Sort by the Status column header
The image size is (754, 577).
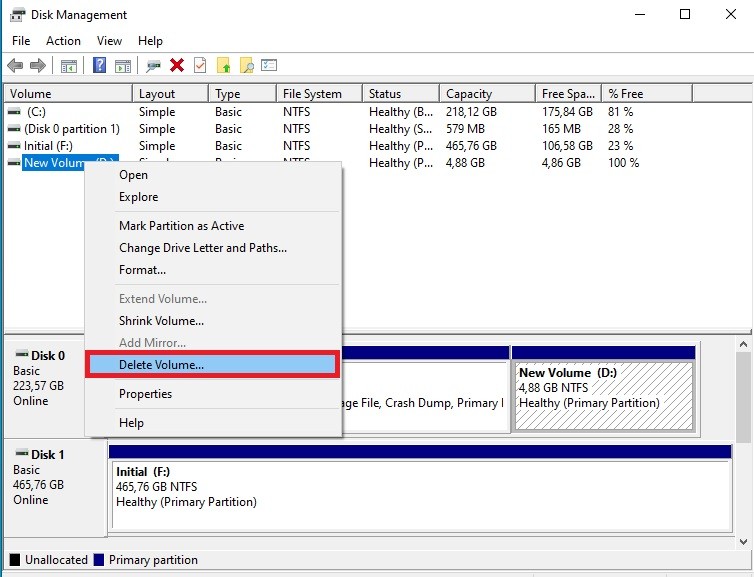tap(401, 93)
